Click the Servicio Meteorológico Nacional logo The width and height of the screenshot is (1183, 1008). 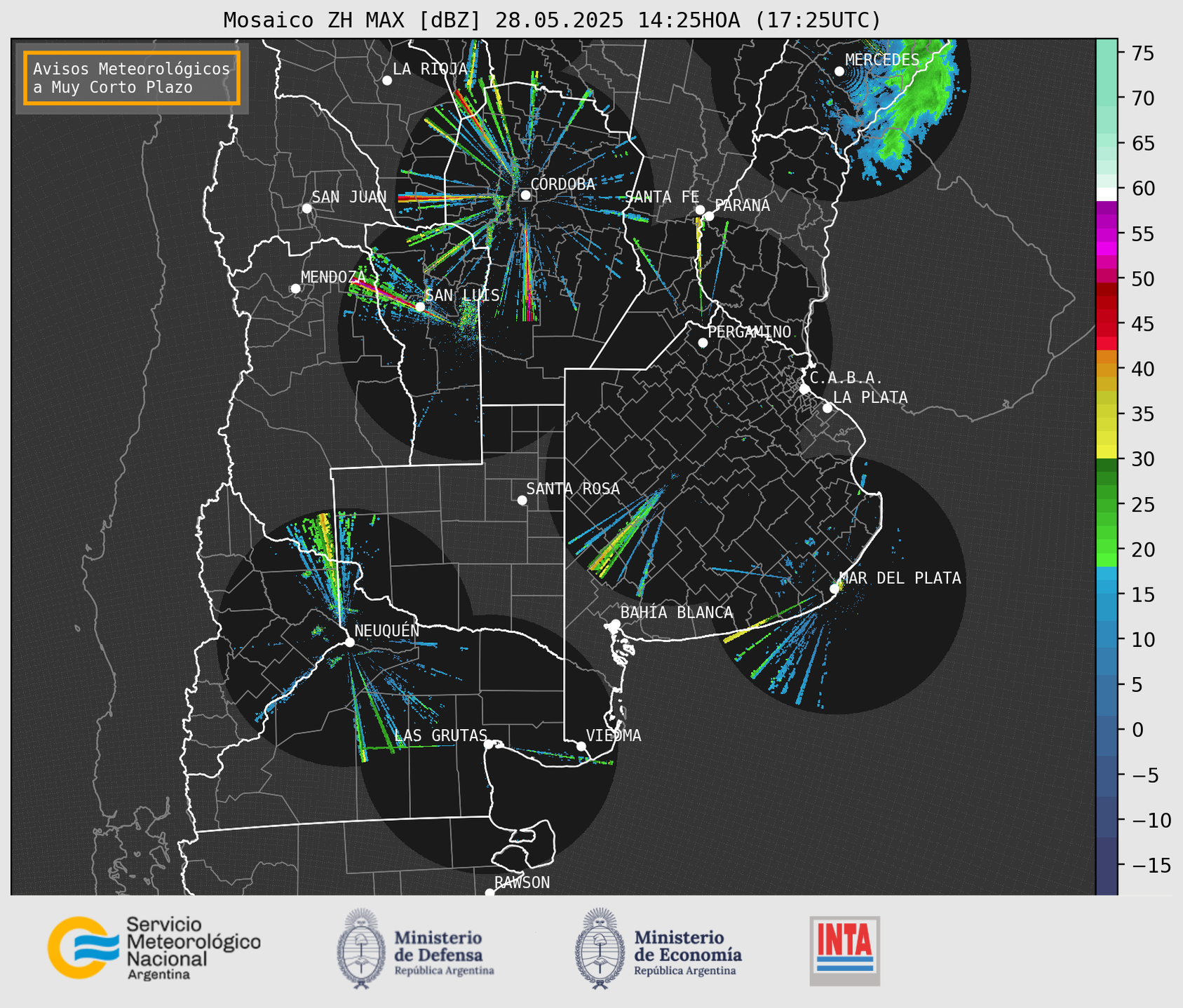pyautogui.click(x=154, y=948)
